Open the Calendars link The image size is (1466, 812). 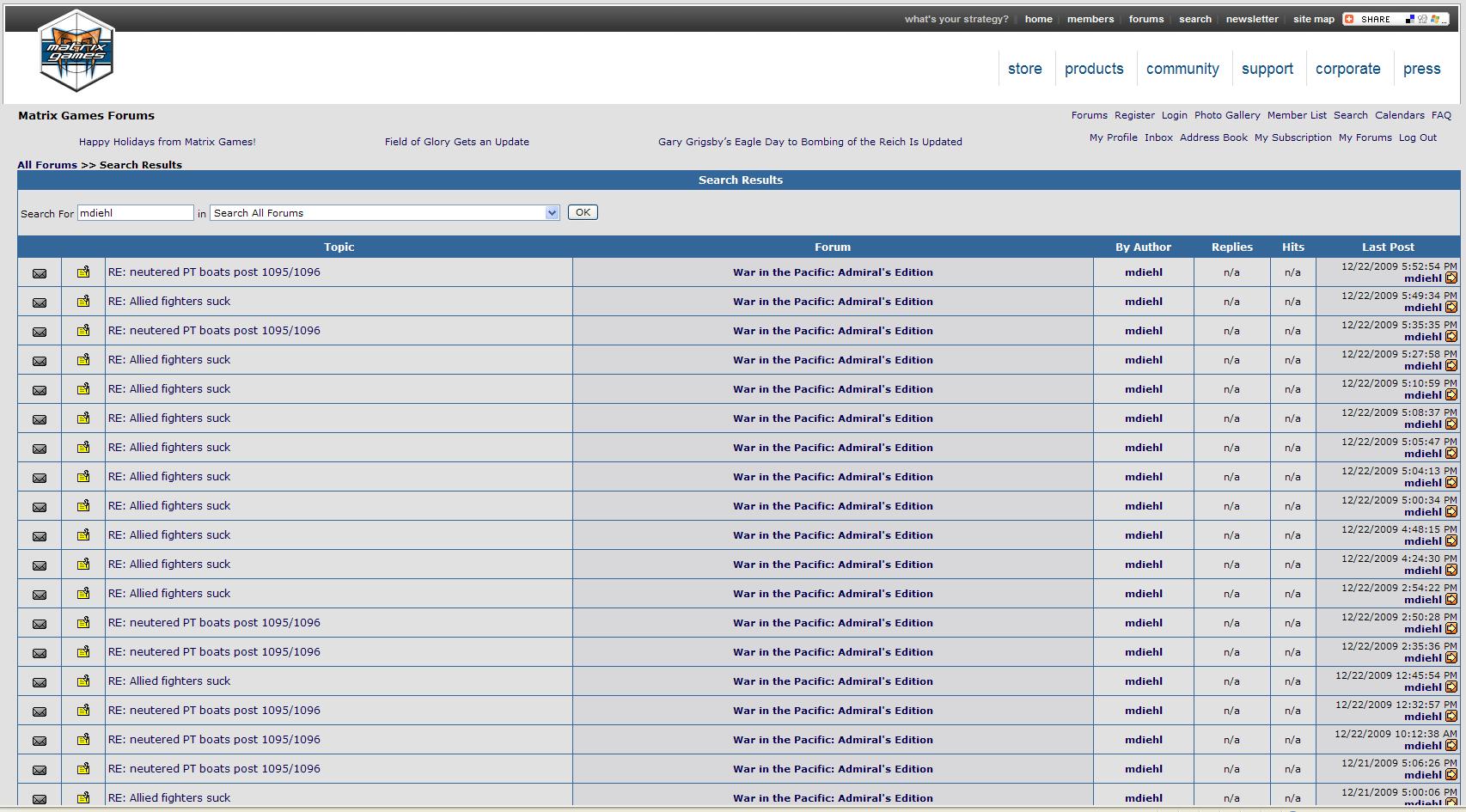point(1400,115)
